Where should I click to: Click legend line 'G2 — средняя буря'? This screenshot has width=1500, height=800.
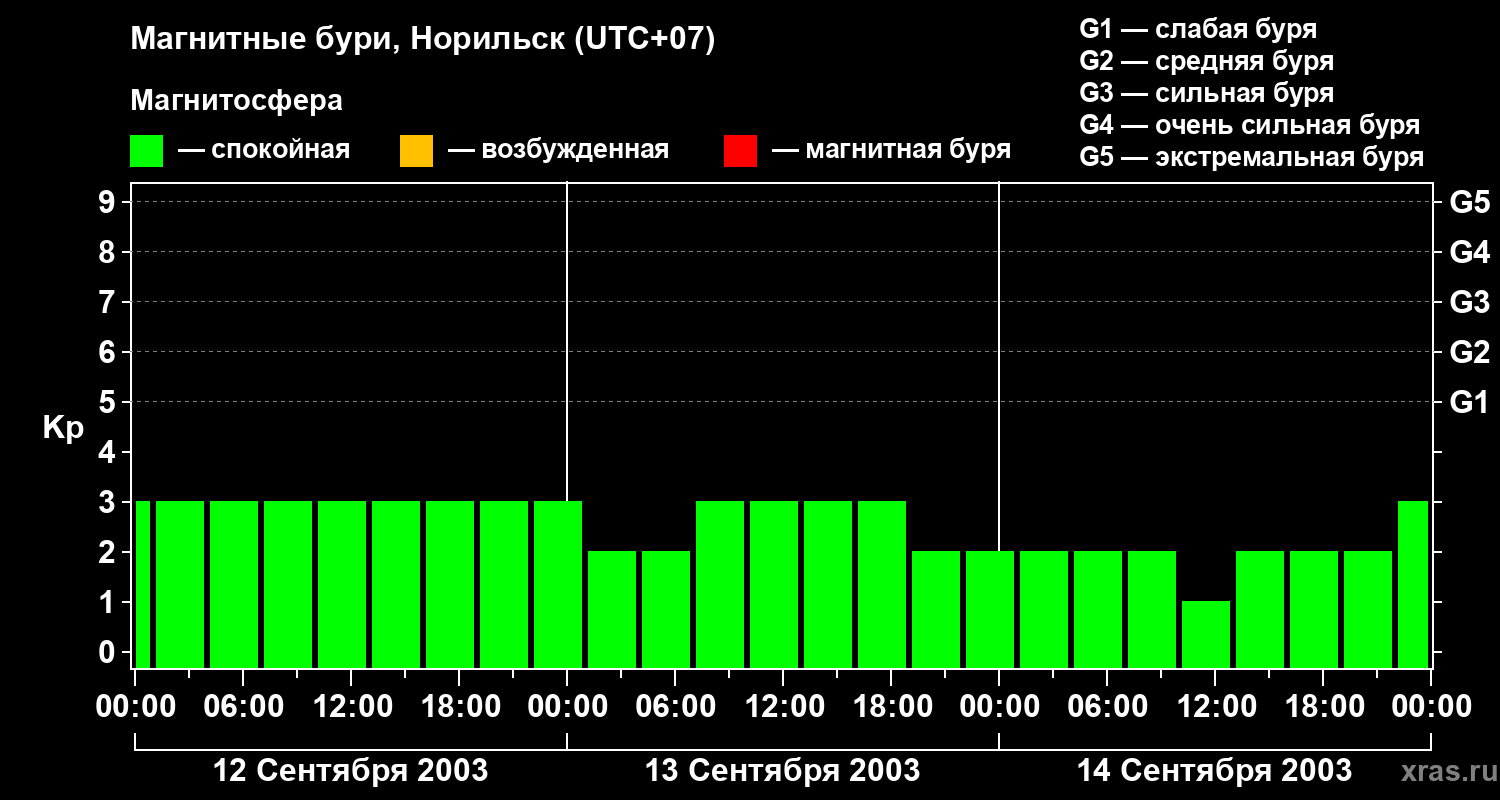point(1206,61)
